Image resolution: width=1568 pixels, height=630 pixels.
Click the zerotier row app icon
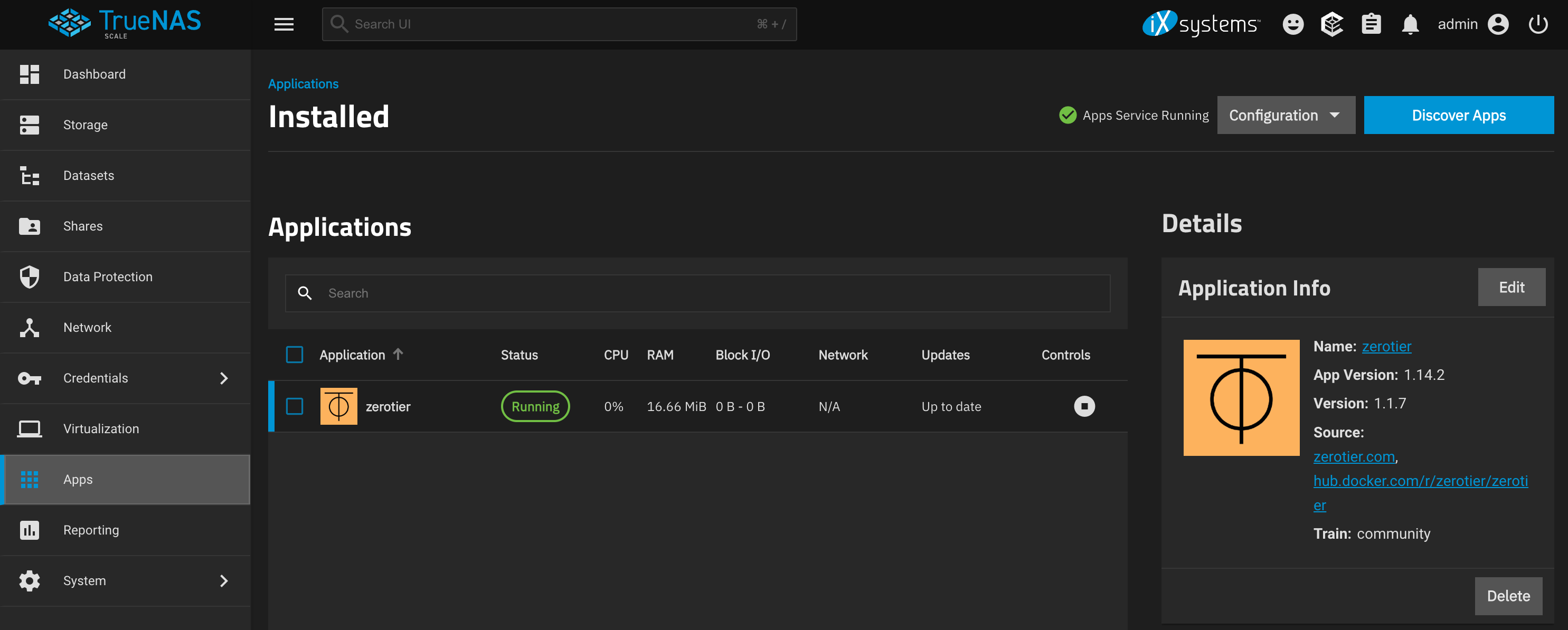pos(338,406)
